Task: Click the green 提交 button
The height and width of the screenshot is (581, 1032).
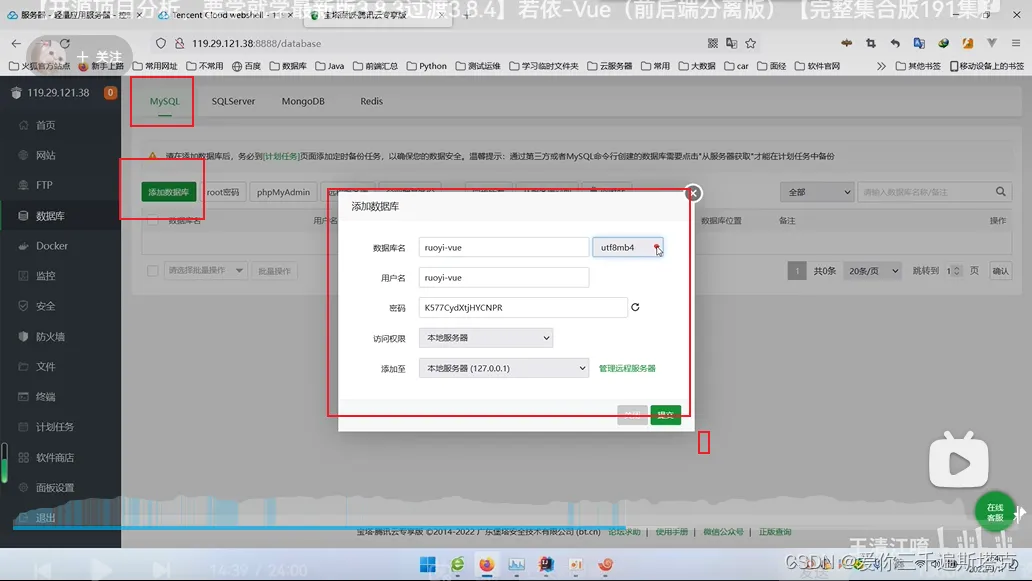Action: [x=665, y=415]
